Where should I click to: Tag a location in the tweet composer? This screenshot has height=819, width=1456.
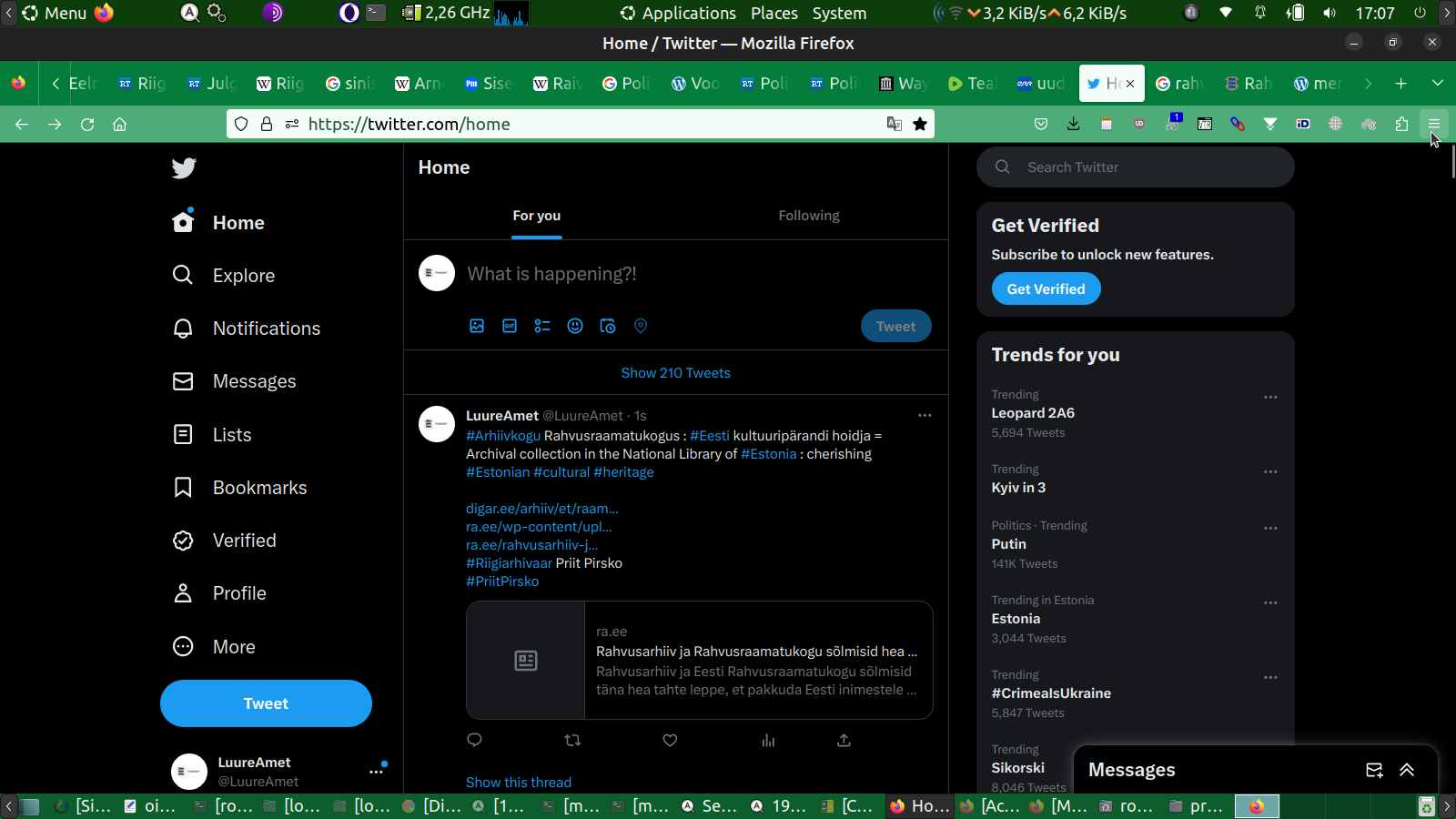641,326
